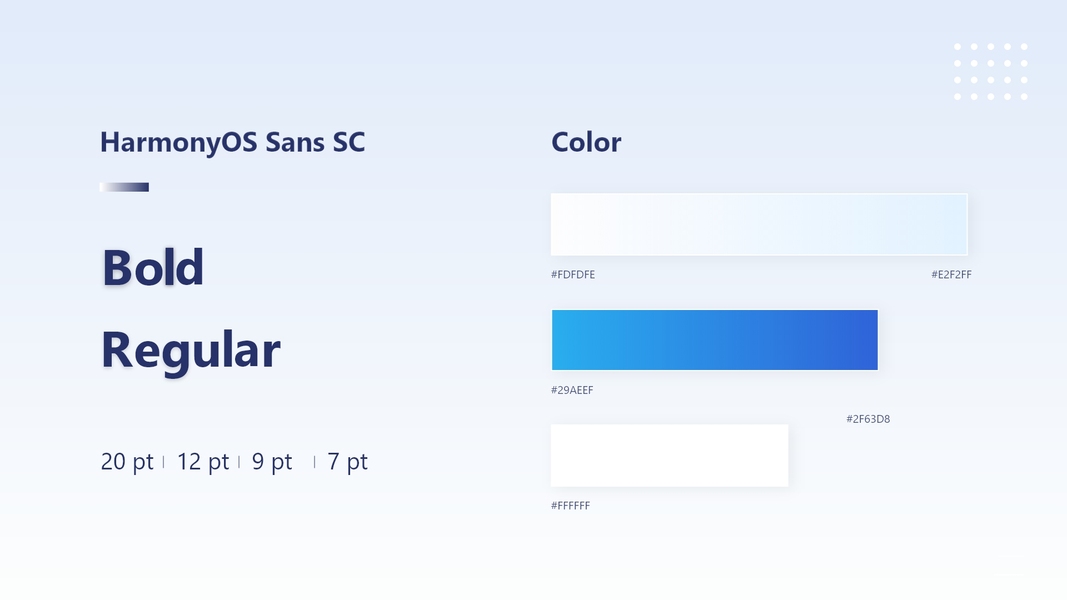Select the 12 pt size label

point(203,462)
